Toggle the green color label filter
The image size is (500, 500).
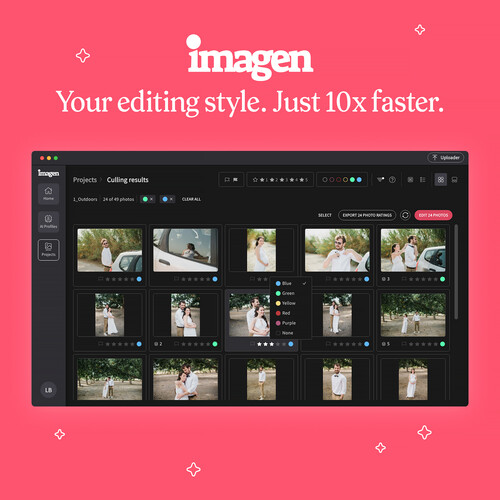(x=352, y=180)
